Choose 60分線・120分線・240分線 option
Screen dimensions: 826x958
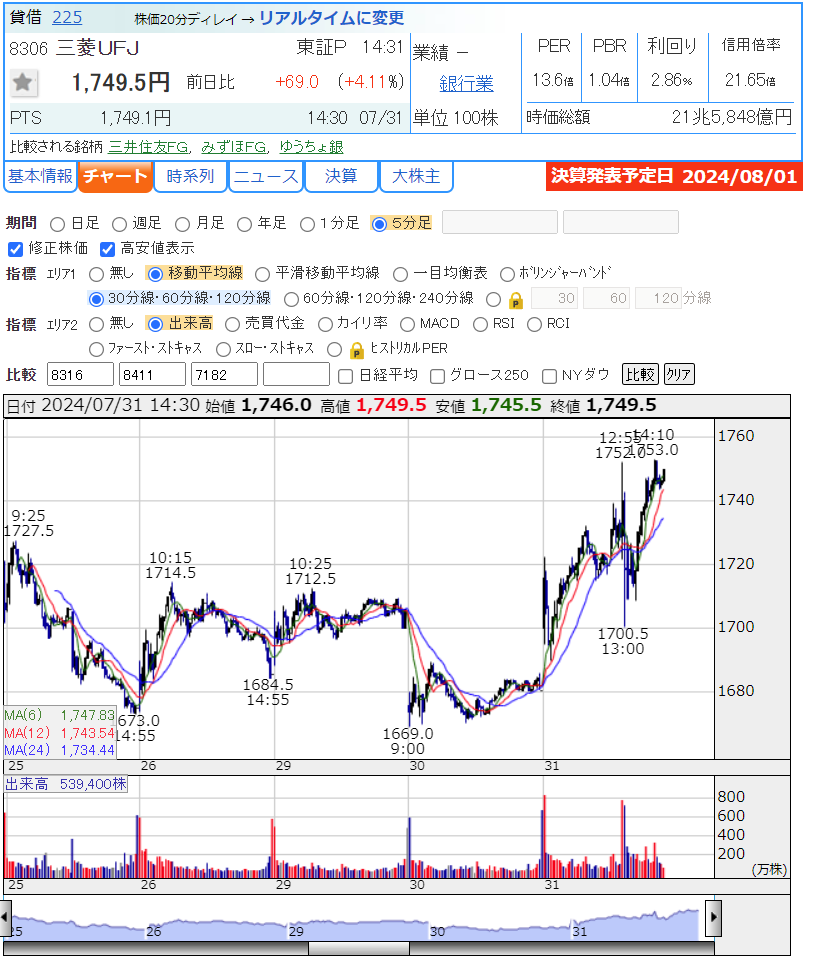pyautogui.click(x=291, y=299)
